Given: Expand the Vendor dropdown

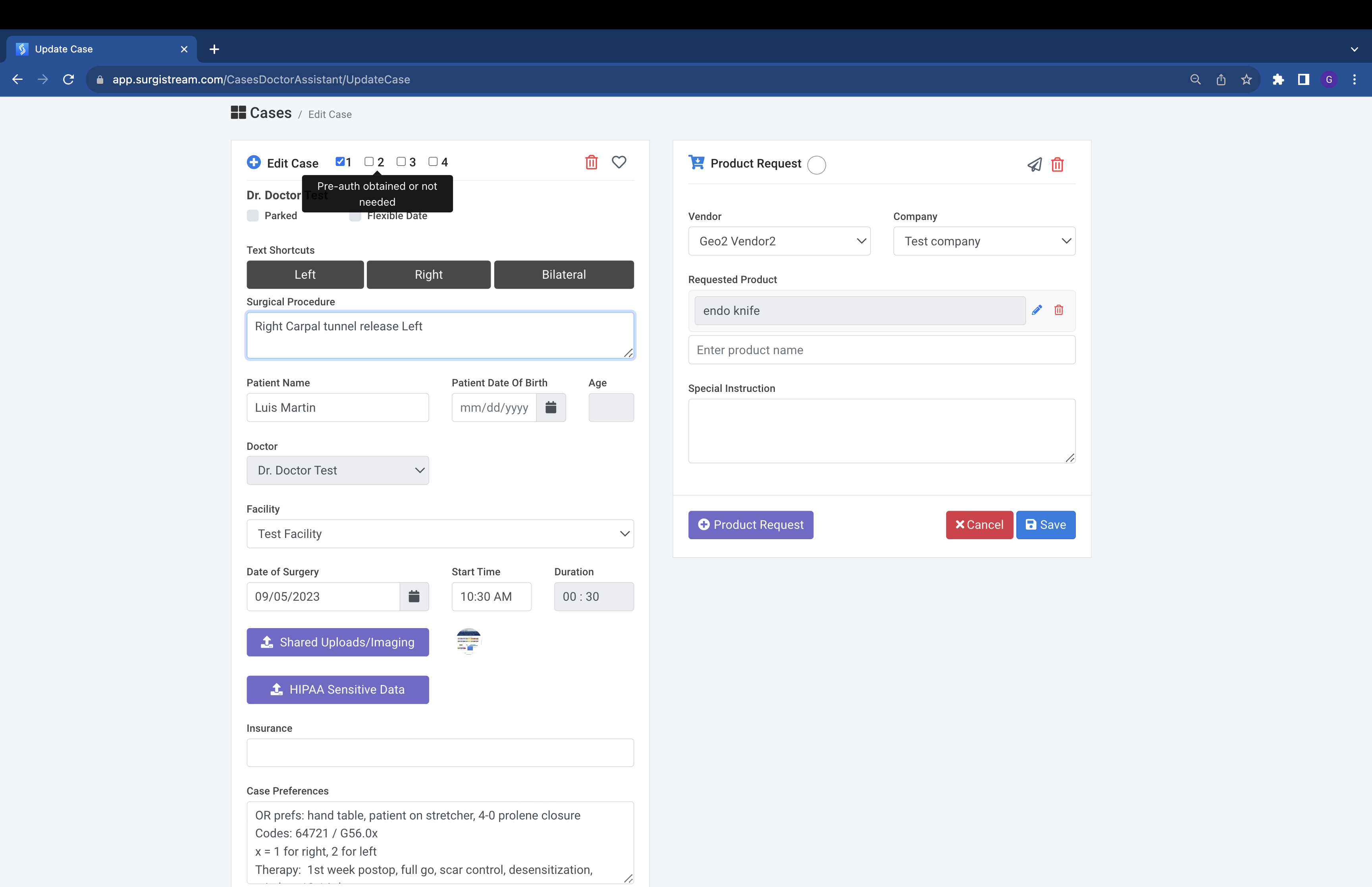Looking at the screenshot, I should pos(779,241).
